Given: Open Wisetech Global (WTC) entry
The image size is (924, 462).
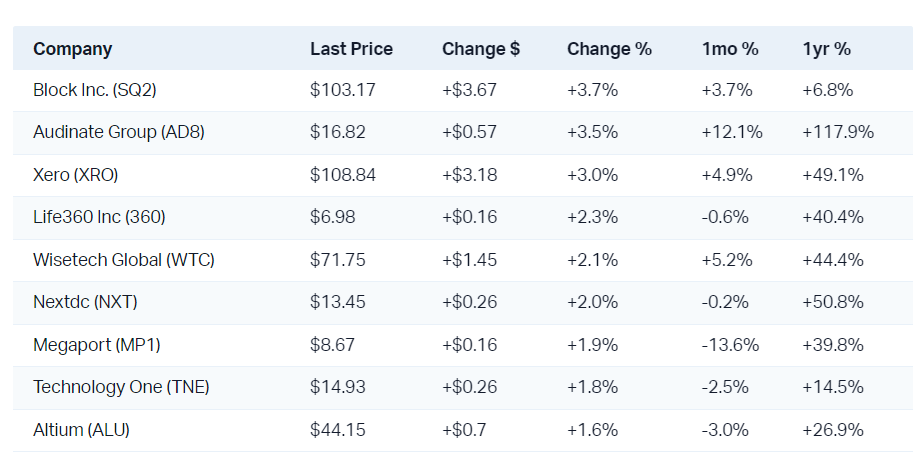Looking at the screenshot, I should (x=123, y=260).
